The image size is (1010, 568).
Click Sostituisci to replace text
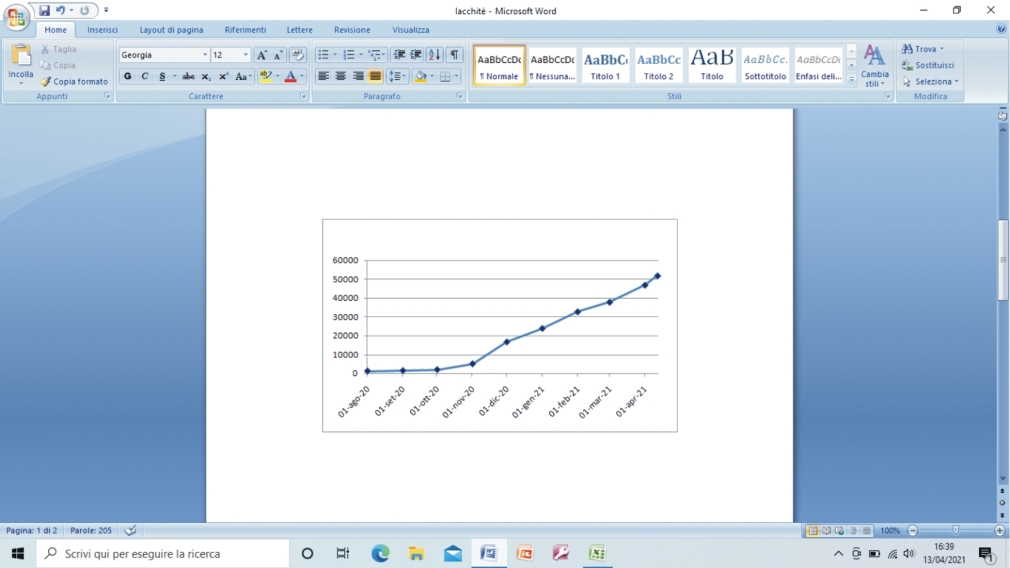point(928,66)
